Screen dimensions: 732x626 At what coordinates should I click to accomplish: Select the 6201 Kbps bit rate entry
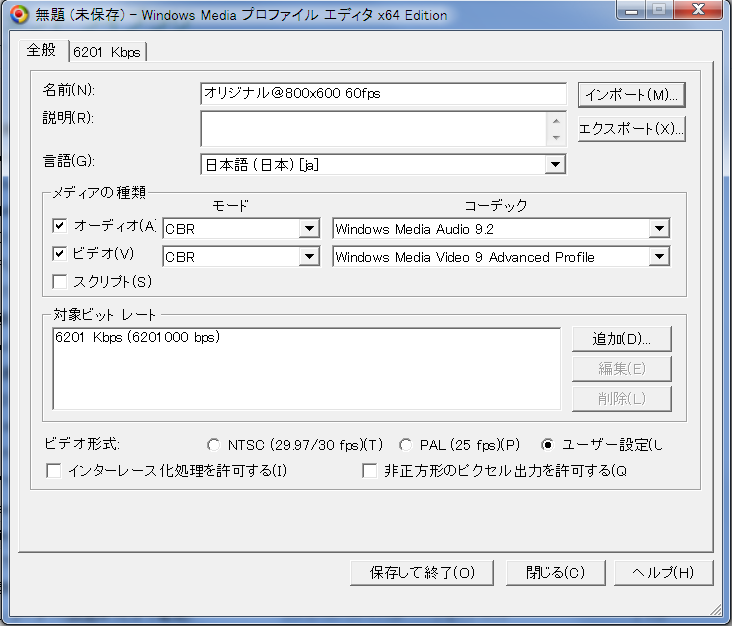pyautogui.click(x=137, y=338)
